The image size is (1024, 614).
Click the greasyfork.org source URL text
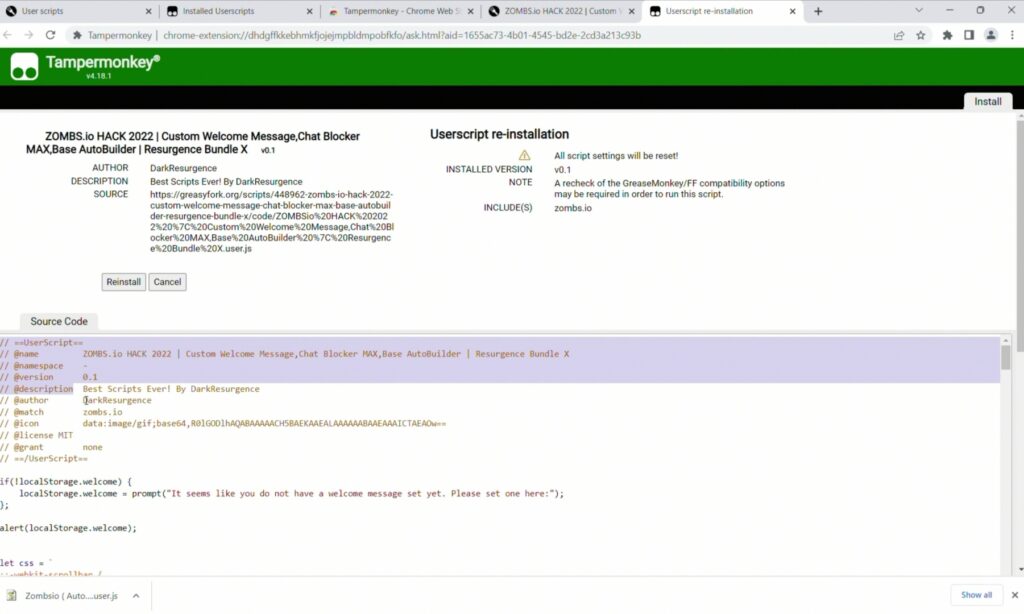tap(272, 221)
